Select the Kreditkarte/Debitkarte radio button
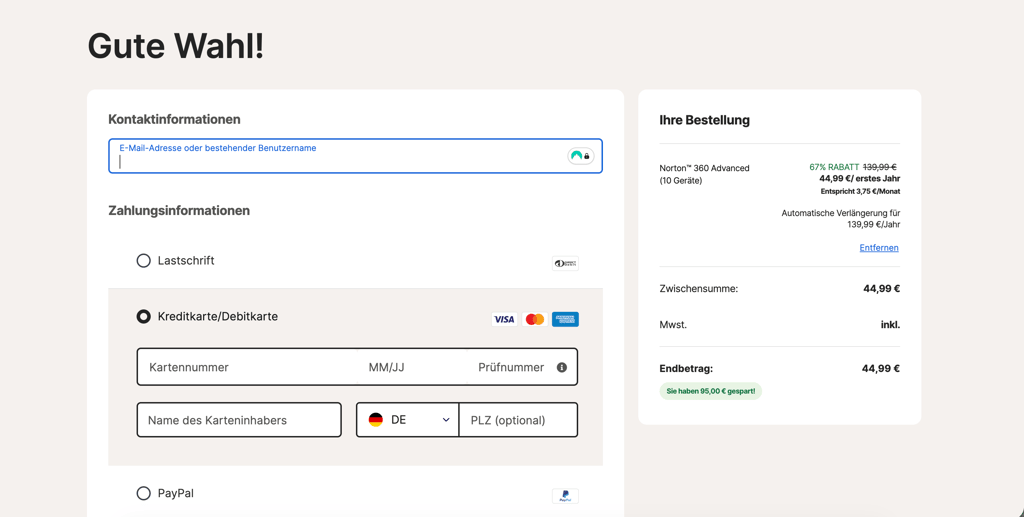1024x517 pixels. (x=143, y=317)
